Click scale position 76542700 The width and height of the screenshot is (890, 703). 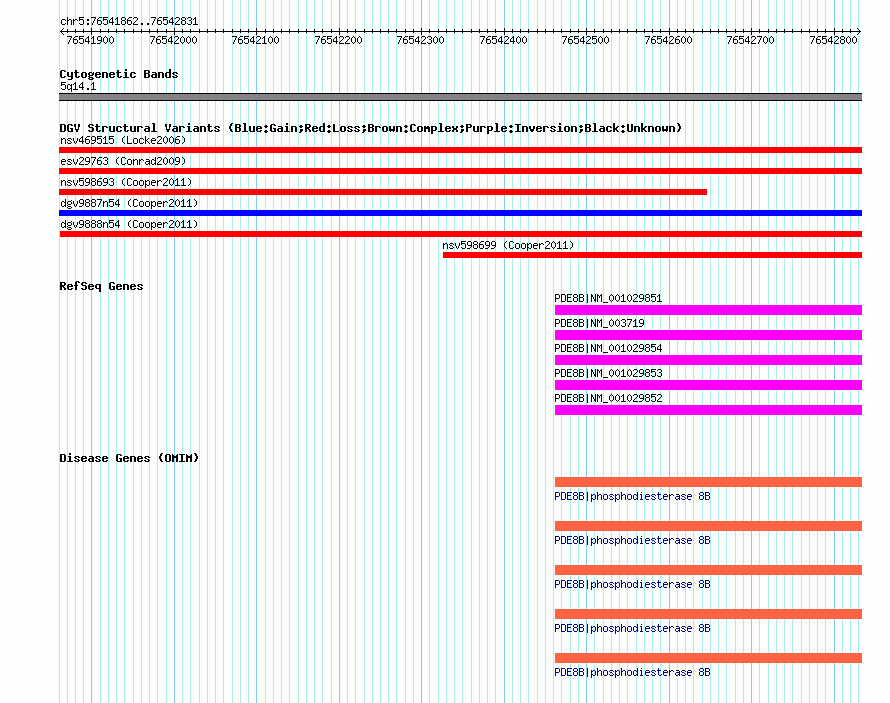coord(750,40)
